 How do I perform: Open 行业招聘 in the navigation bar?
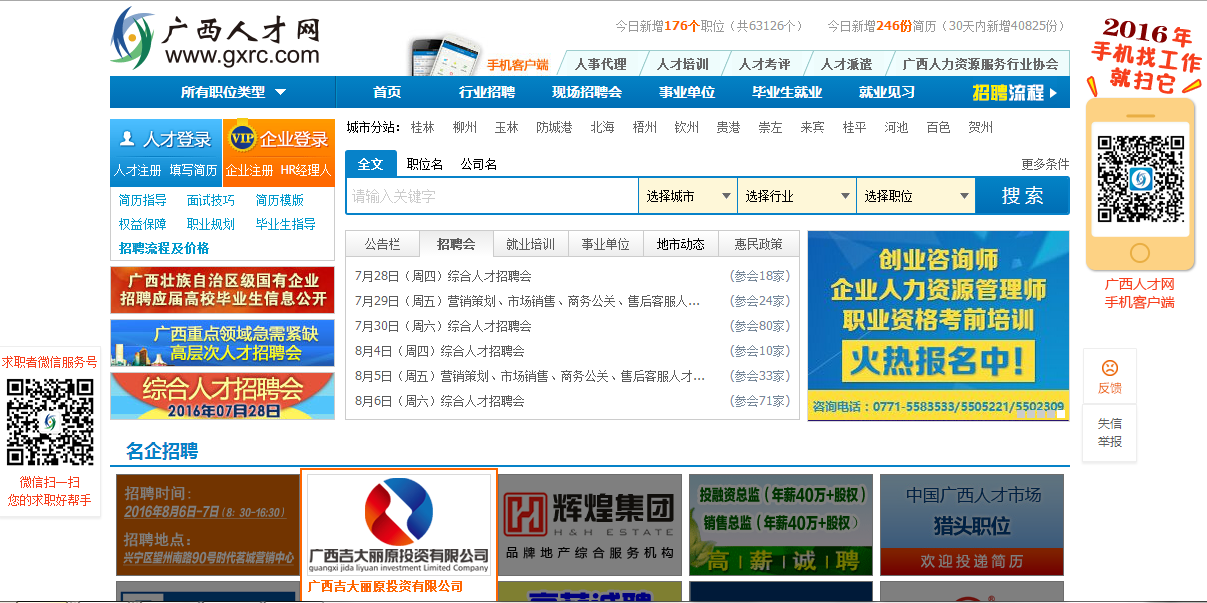point(487,92)
